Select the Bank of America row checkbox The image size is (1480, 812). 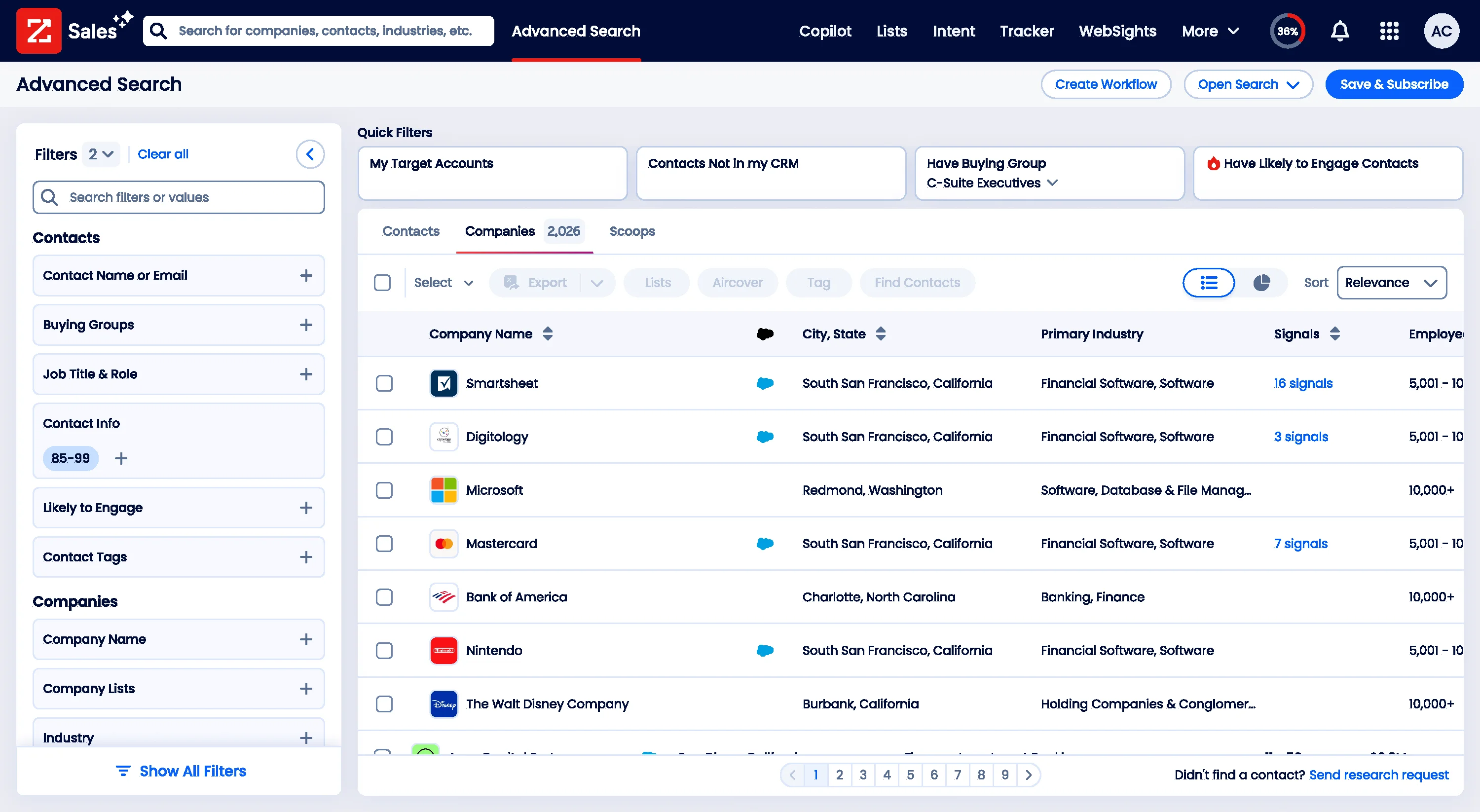point(384,597)
